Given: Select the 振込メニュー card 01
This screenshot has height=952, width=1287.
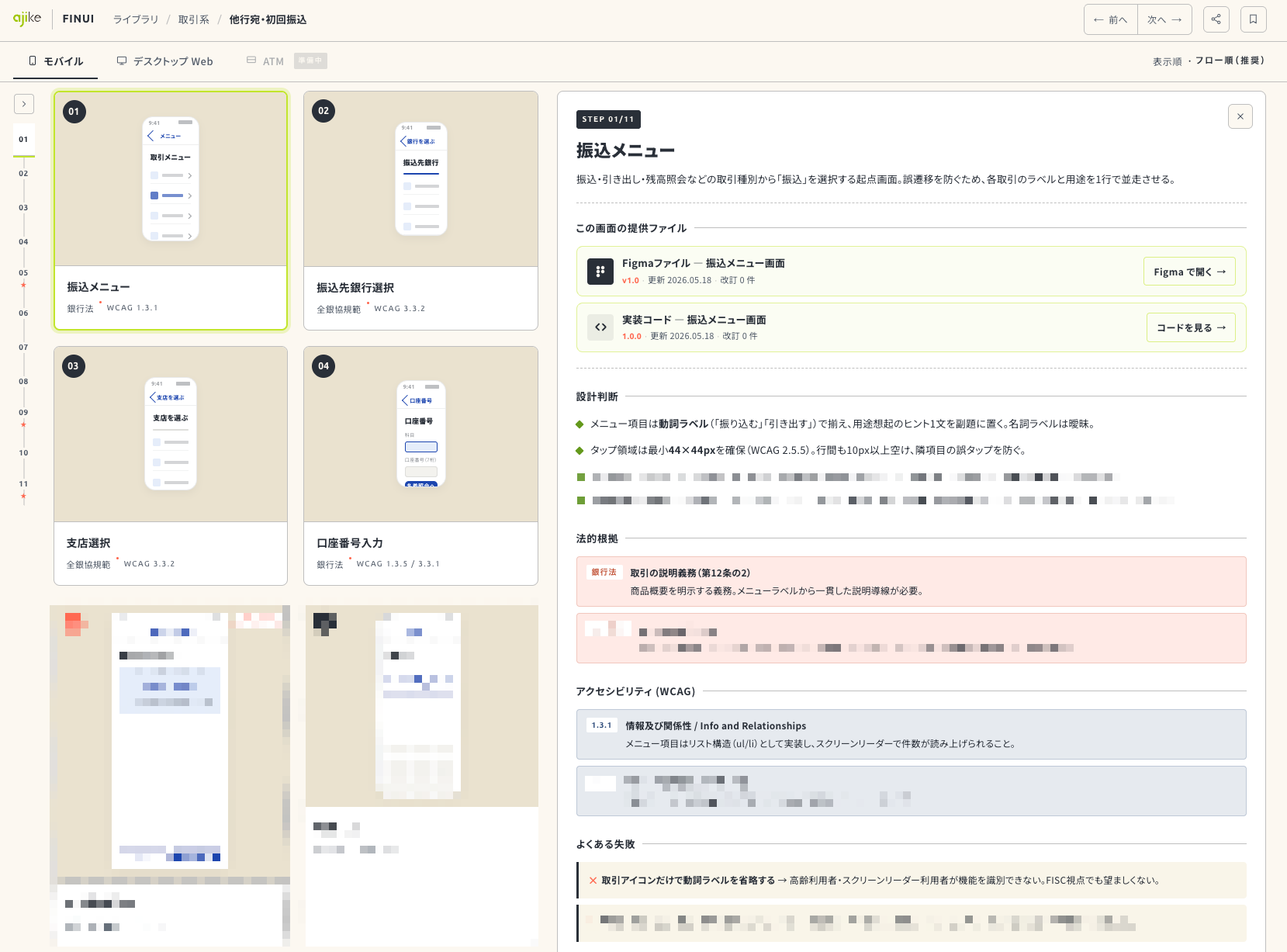Looking at the screenshot, I should (171, 210).
